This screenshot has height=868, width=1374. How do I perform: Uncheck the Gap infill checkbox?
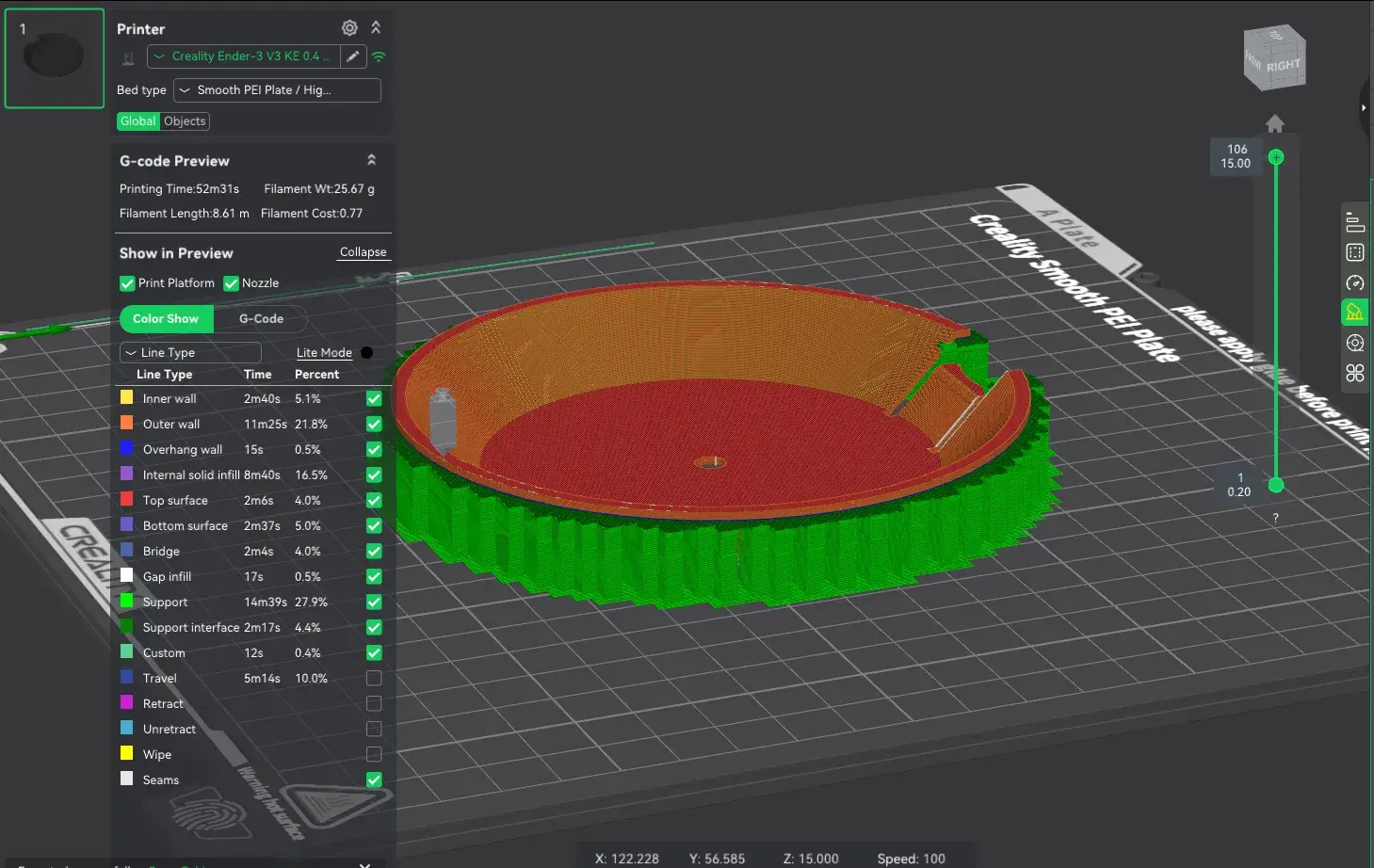click(374, 576)
